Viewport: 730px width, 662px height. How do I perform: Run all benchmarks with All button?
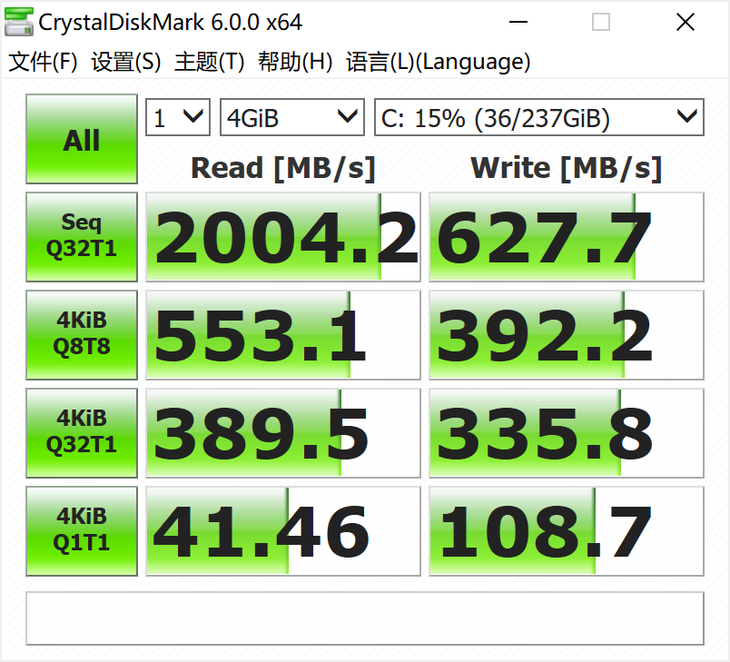tap(81, 139)
